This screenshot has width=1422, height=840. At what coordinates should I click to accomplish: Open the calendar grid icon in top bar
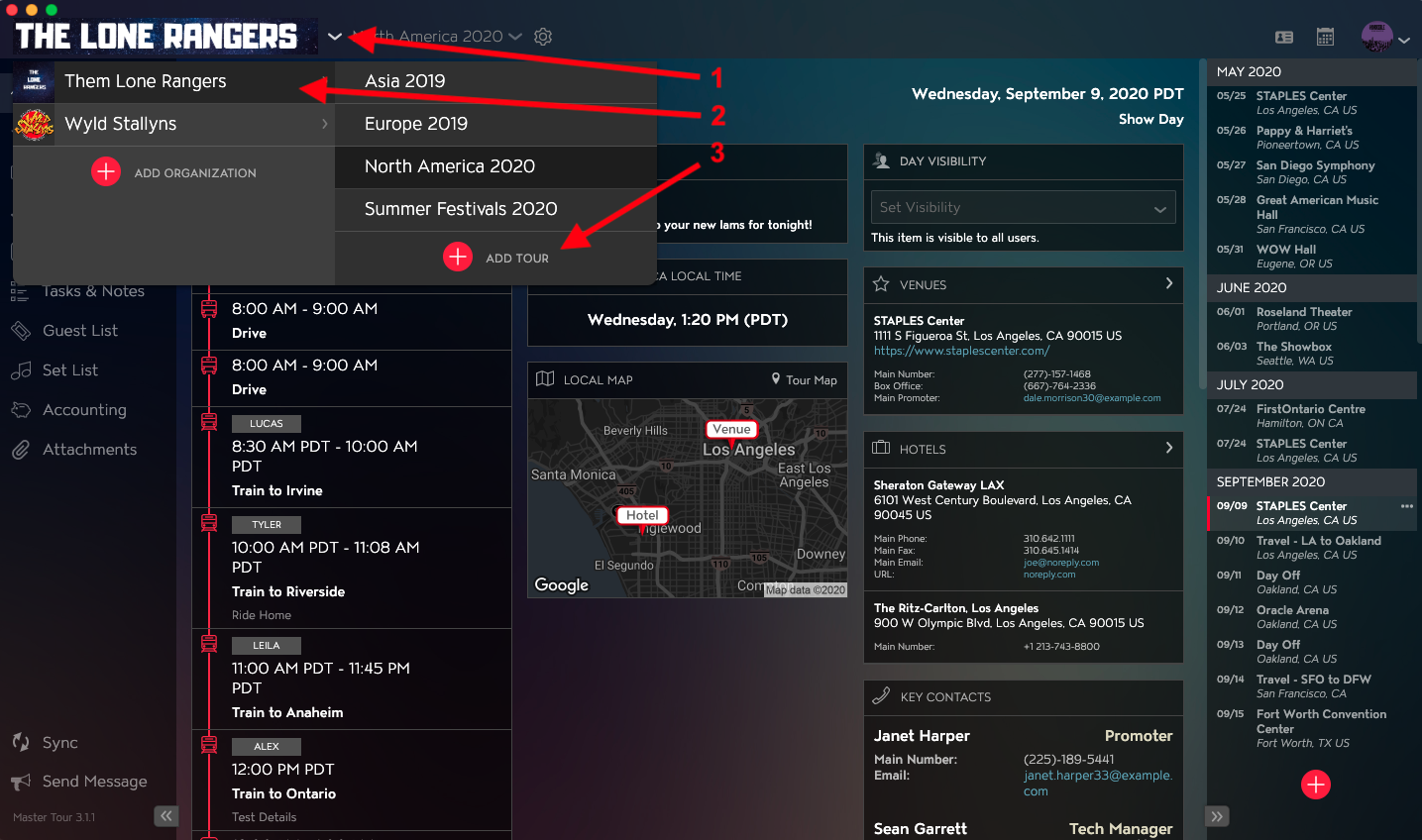click(x=1325, y=37)
